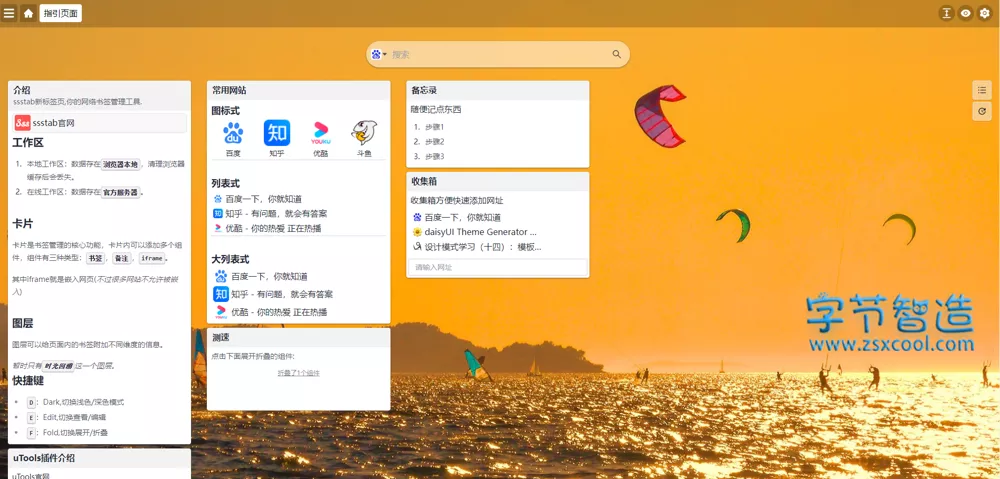
Task: Click the 常用网站 card header
Action: [x=298, y=91]
